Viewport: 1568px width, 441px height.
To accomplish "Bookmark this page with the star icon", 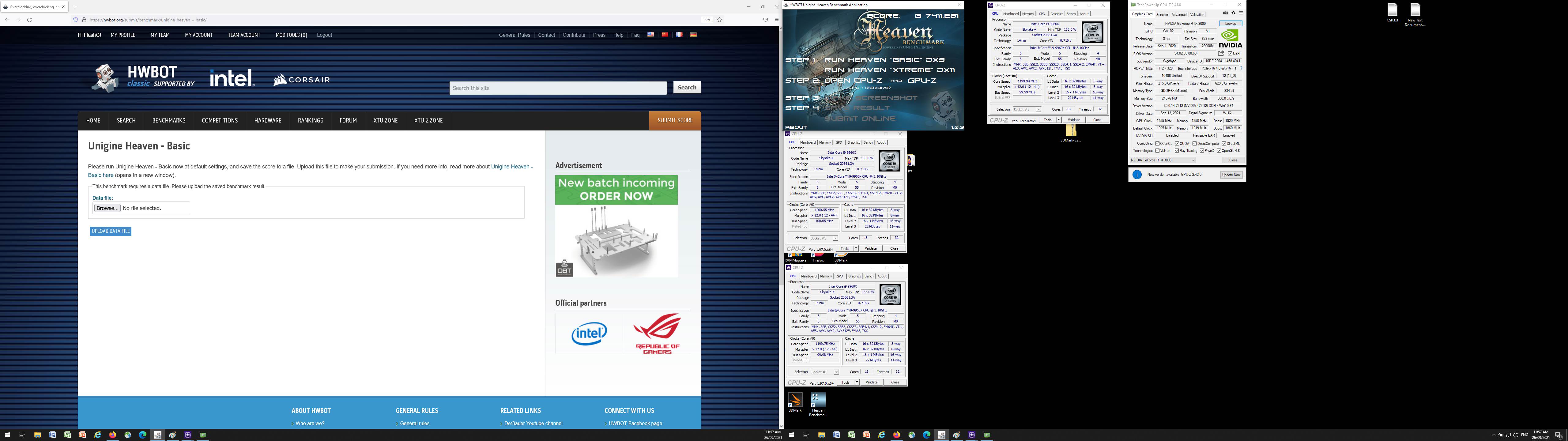I will [719, 20].
